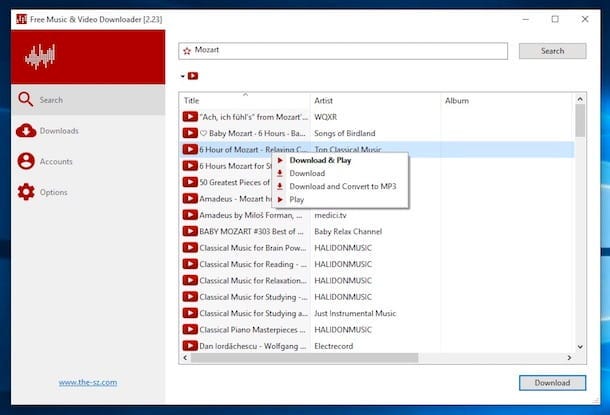Choose Download & Play from context menu
The image size is (610, 415).
(320, 160)
